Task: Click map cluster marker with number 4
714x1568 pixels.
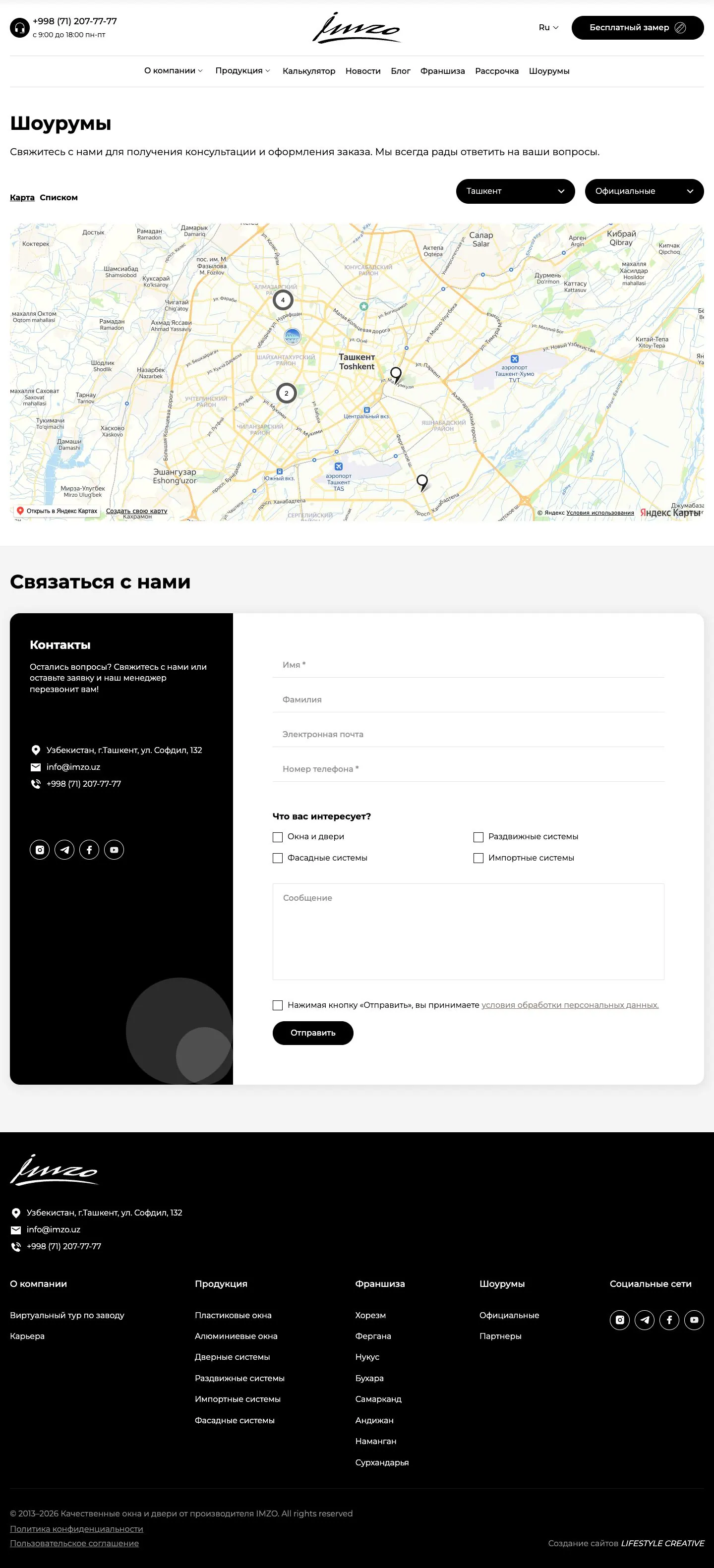Action: [x=283, y=300]
